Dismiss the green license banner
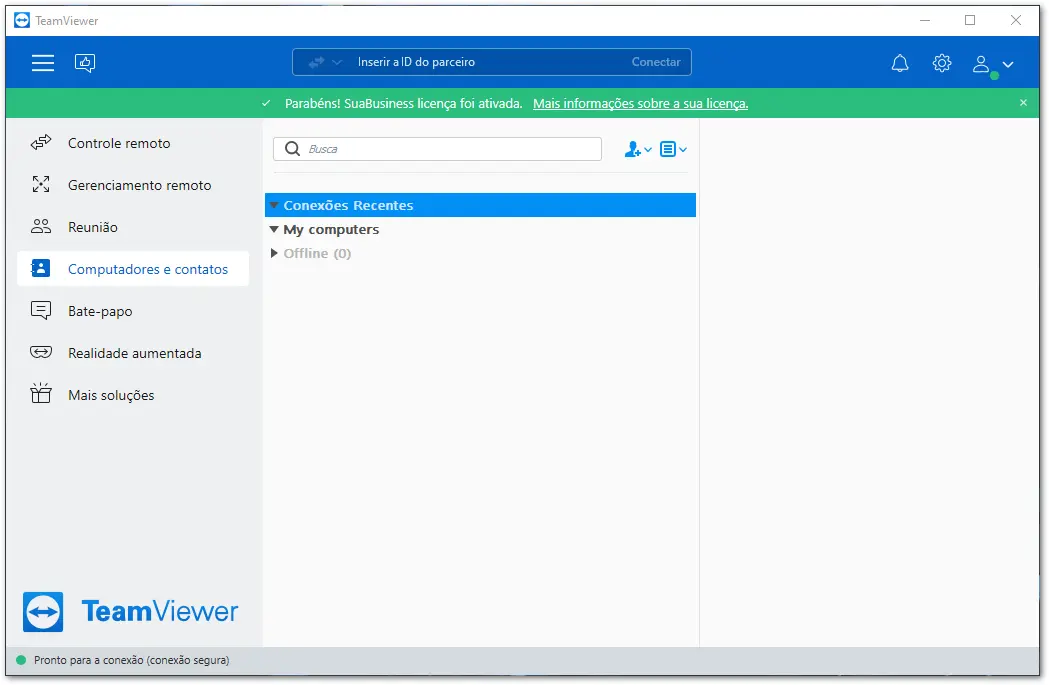Viewport: 1049px width, 685px height. click(x=1023, y=103)
